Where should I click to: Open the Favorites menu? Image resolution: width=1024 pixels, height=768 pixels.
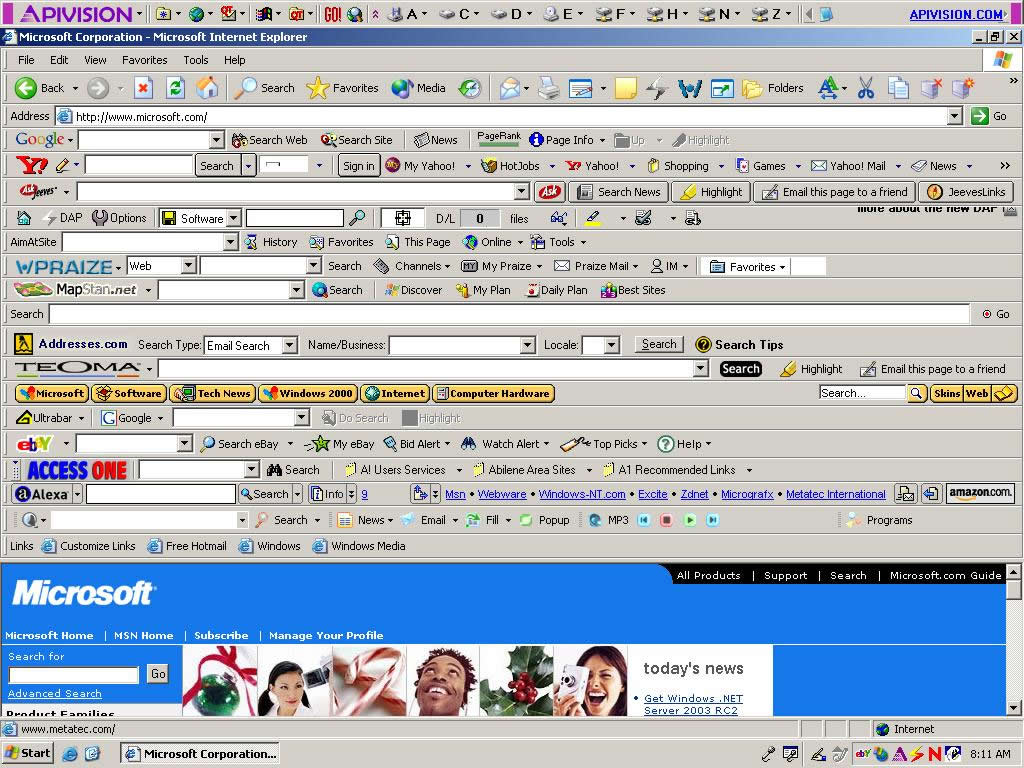point(144,60)
